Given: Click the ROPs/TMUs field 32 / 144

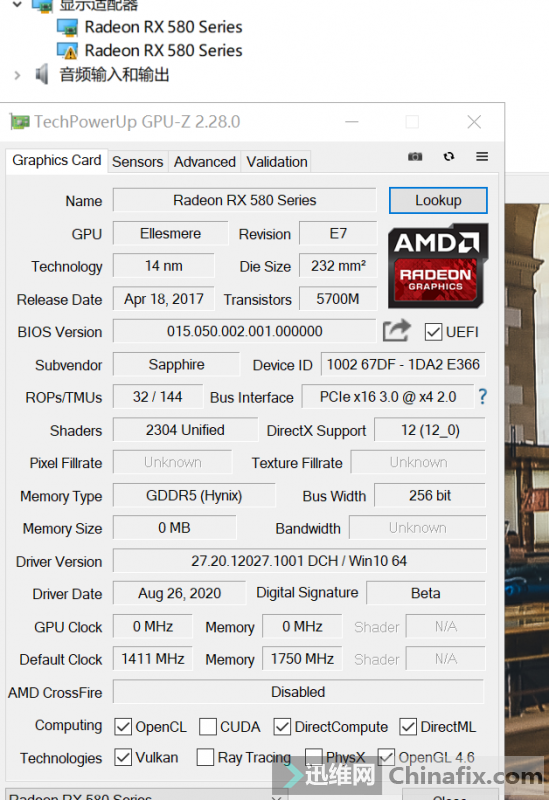Looking at the screenshot, I should point(158,396).
